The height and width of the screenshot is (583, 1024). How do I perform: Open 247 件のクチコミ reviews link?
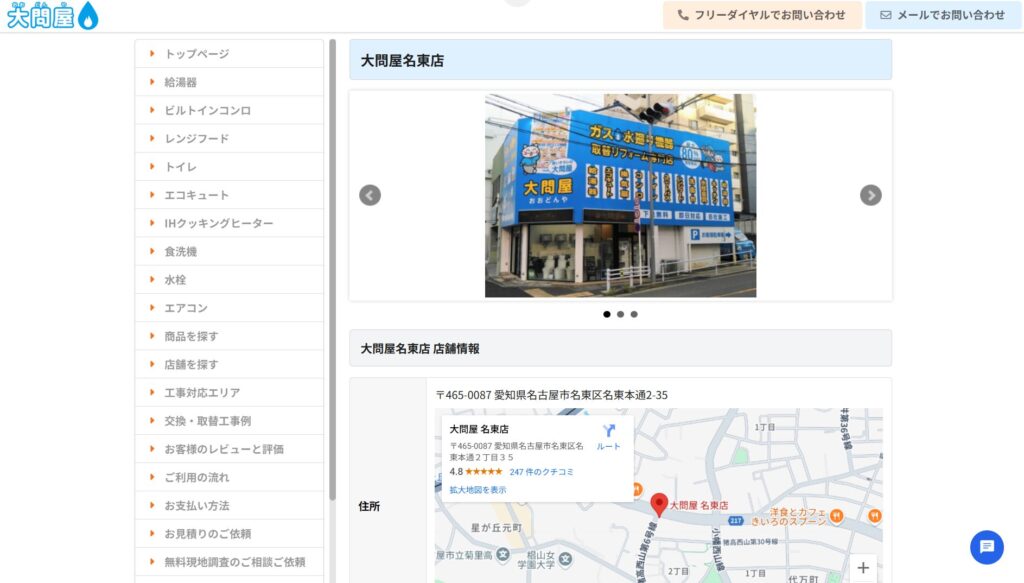tap(541, 471)
